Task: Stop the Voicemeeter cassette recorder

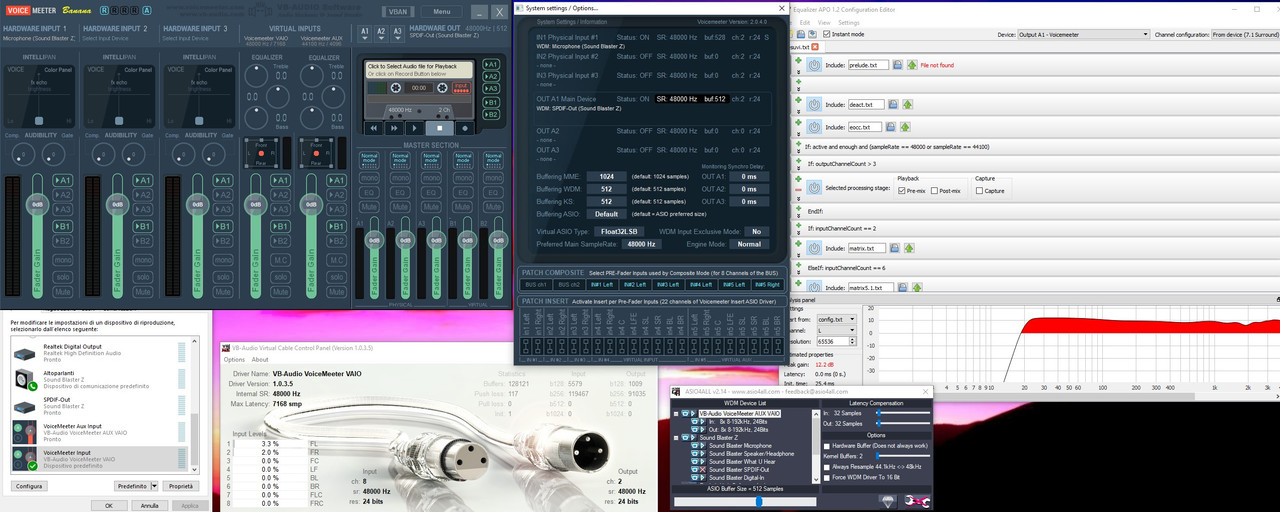Action: pyautogui.click(x=439, y=128)
